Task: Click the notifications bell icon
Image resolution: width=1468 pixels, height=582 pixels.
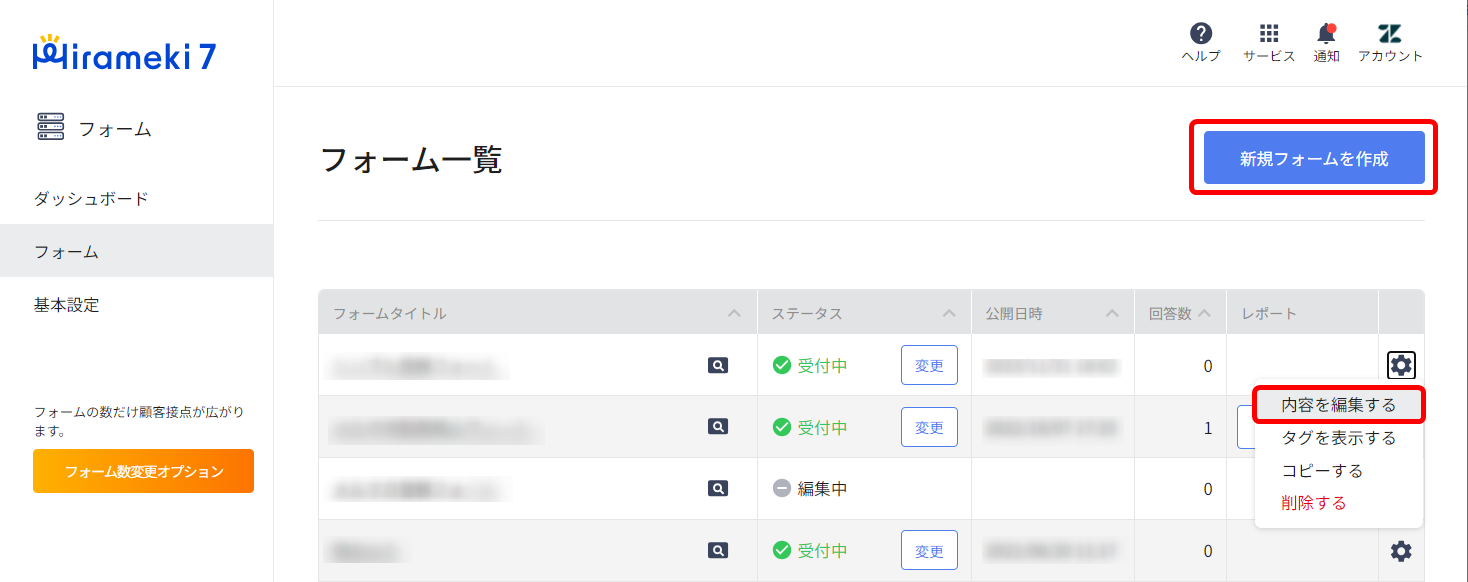Action: point(1326,34)
